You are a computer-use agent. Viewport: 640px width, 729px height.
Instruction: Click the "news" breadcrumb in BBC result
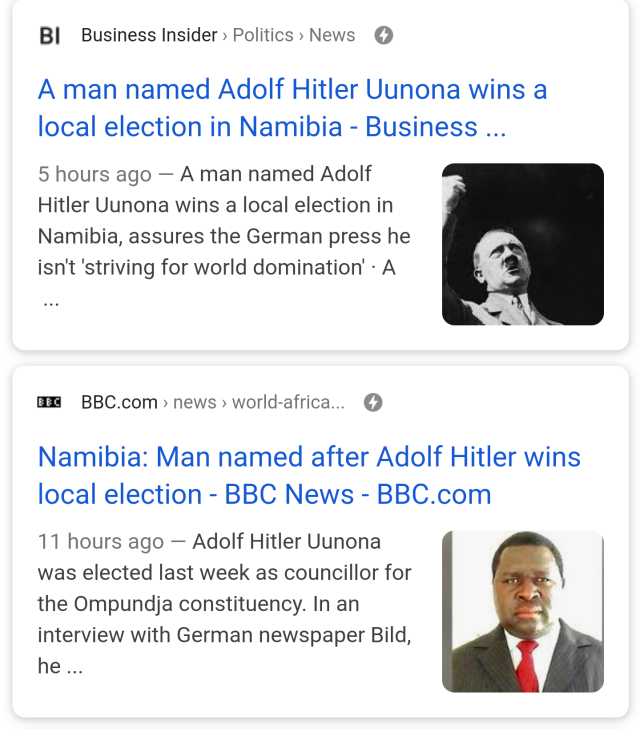pos(195,402)
